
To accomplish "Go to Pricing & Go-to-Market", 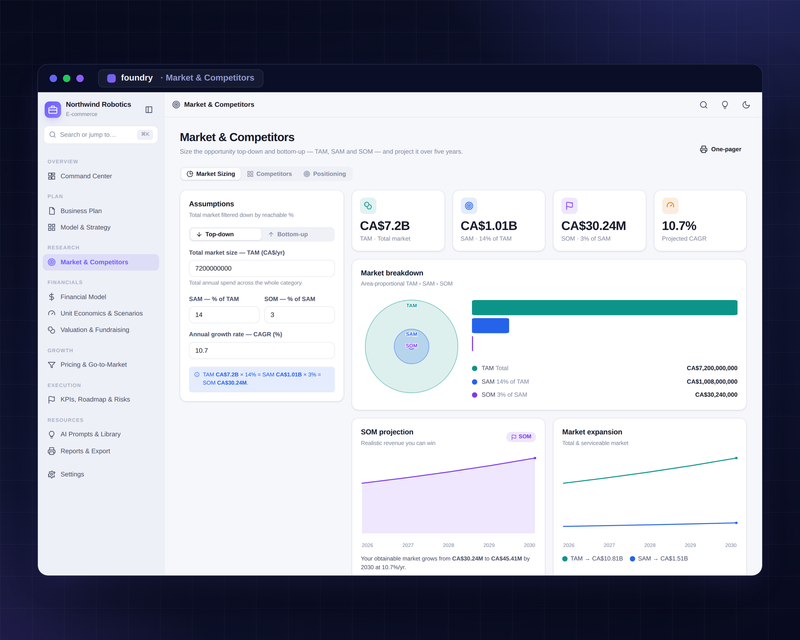I will [101, 364].
